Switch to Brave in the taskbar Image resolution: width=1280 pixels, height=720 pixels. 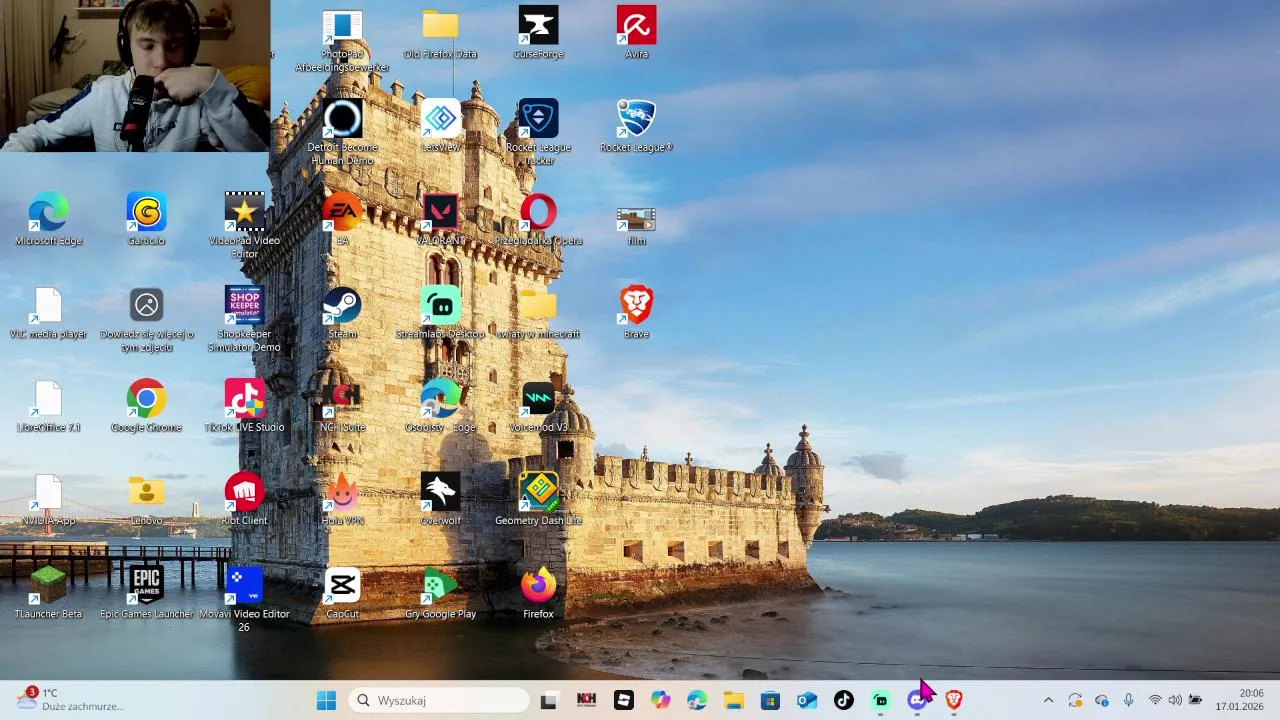(954, 700)
